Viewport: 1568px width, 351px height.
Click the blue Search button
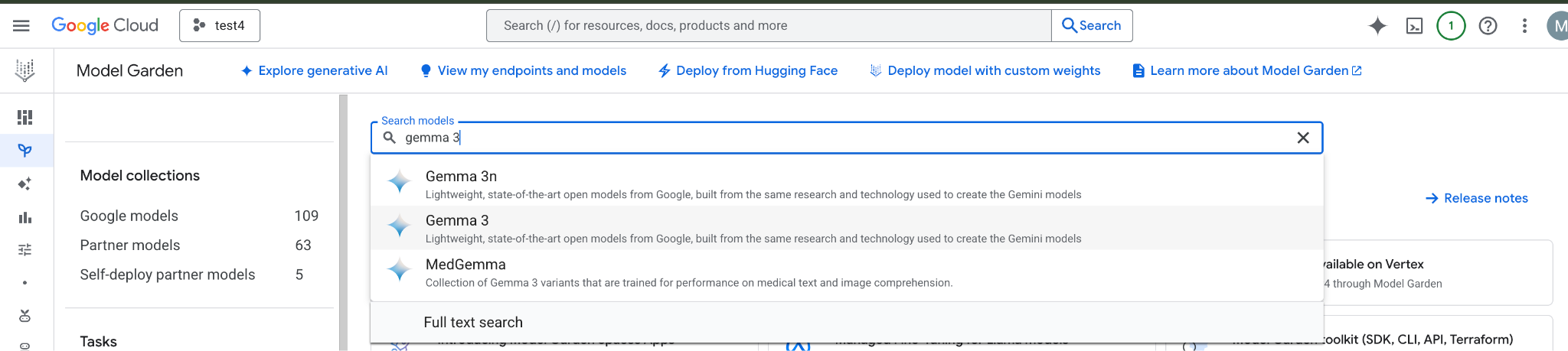(x=1092, y=26)
